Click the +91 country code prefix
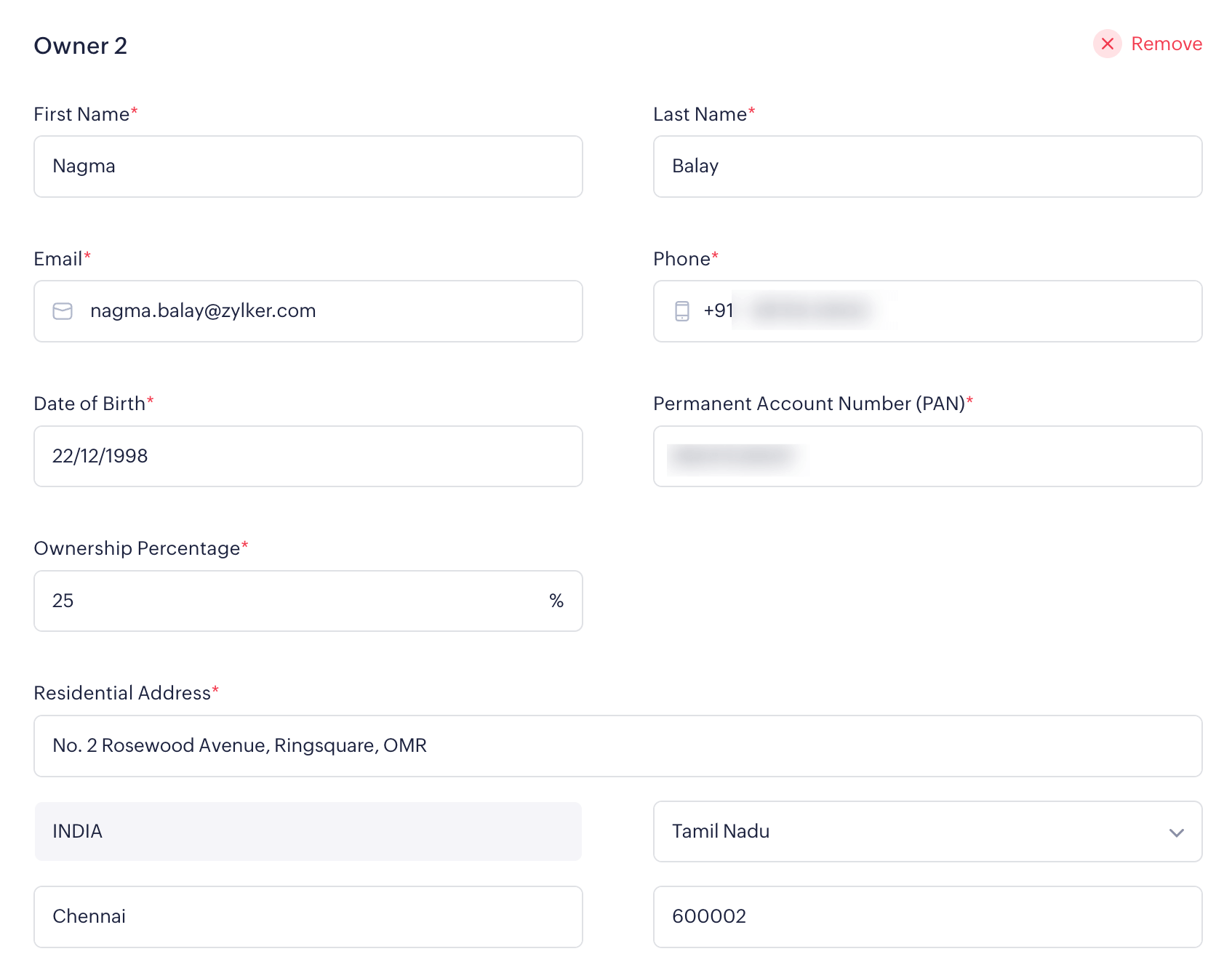1232x970 pixels. (718, 311)
